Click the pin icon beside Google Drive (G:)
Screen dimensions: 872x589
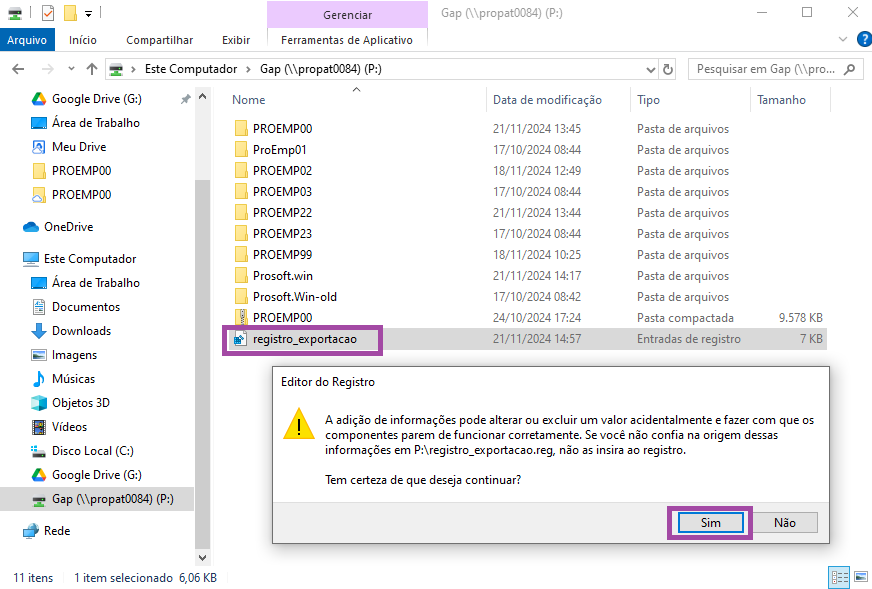click(185, 99)
